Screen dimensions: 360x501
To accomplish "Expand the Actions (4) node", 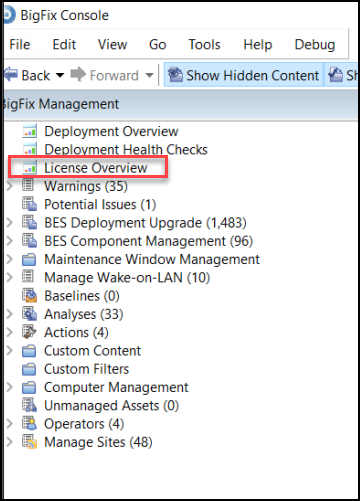I will [10, 332].
